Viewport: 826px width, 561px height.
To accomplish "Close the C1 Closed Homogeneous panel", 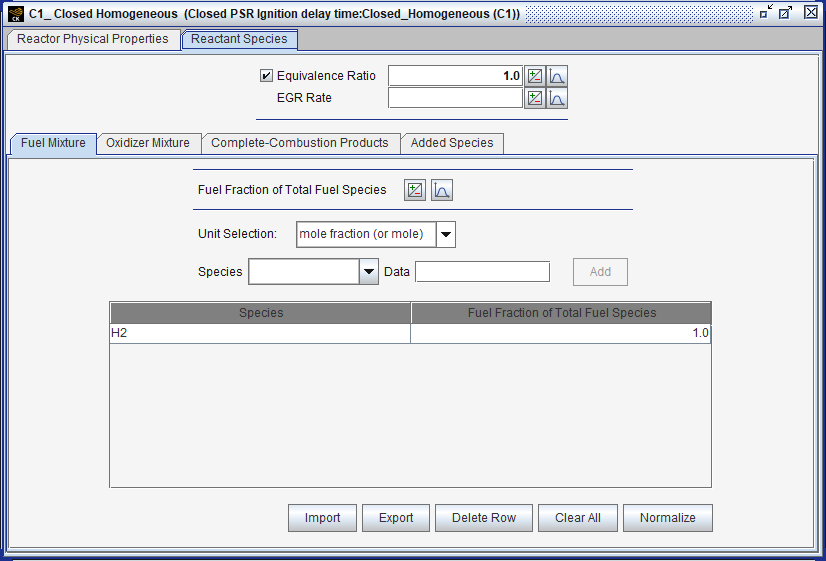I will point(811,12).
